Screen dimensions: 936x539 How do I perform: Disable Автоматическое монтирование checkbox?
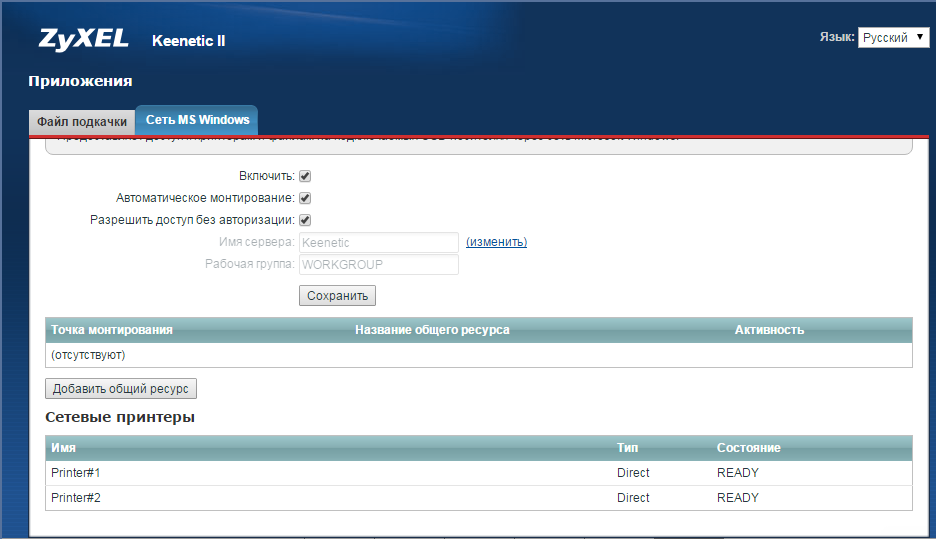(306, 198)
